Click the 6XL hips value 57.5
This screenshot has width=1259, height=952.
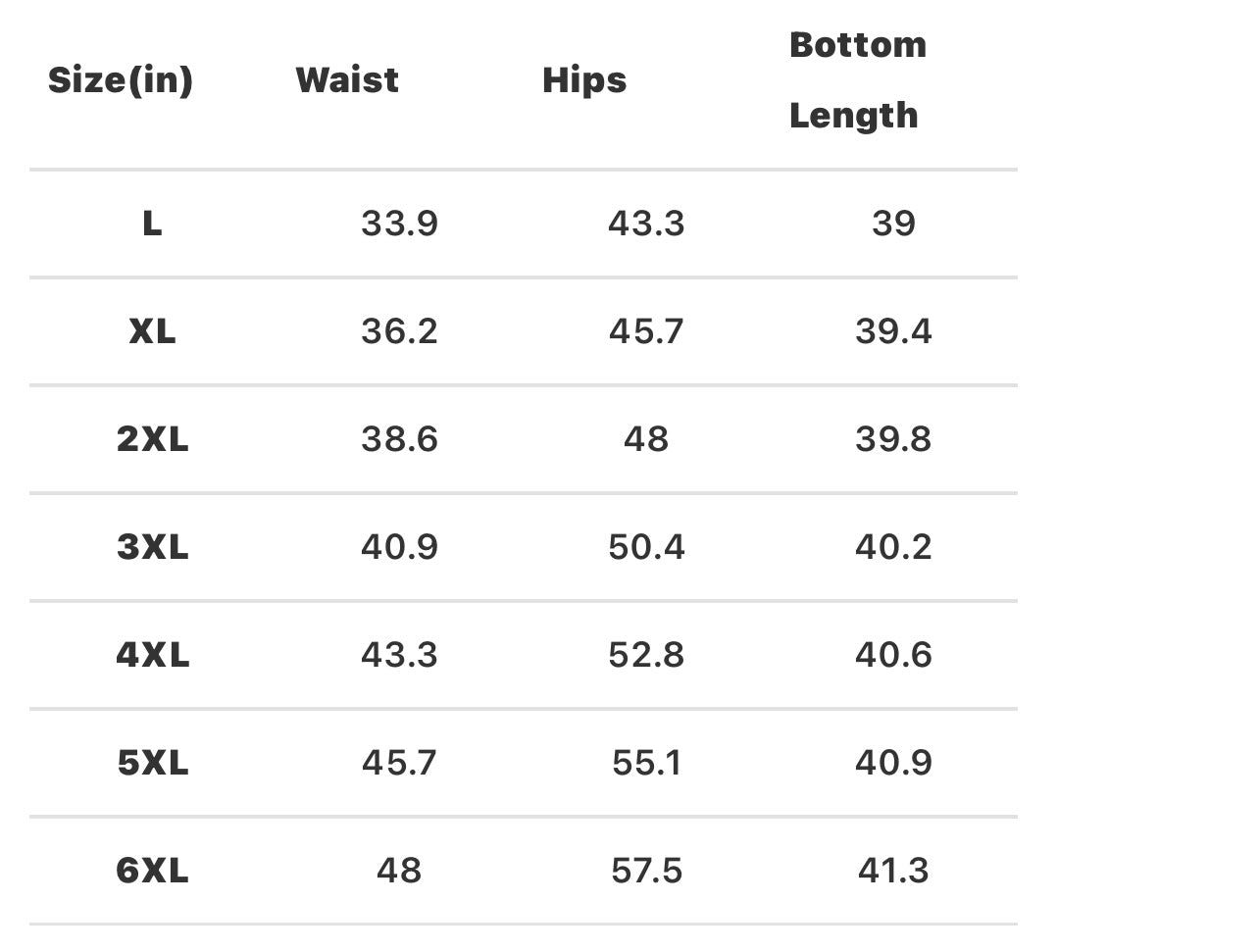646,871
